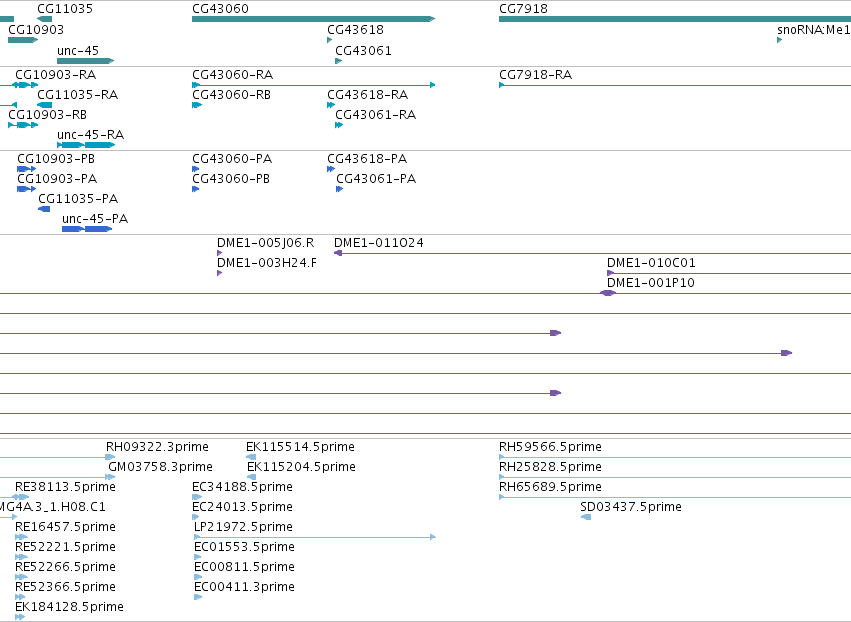
Task: Click the unc-45-PA protein glyph
Action: pyautogui.click(x=87, y=229)
